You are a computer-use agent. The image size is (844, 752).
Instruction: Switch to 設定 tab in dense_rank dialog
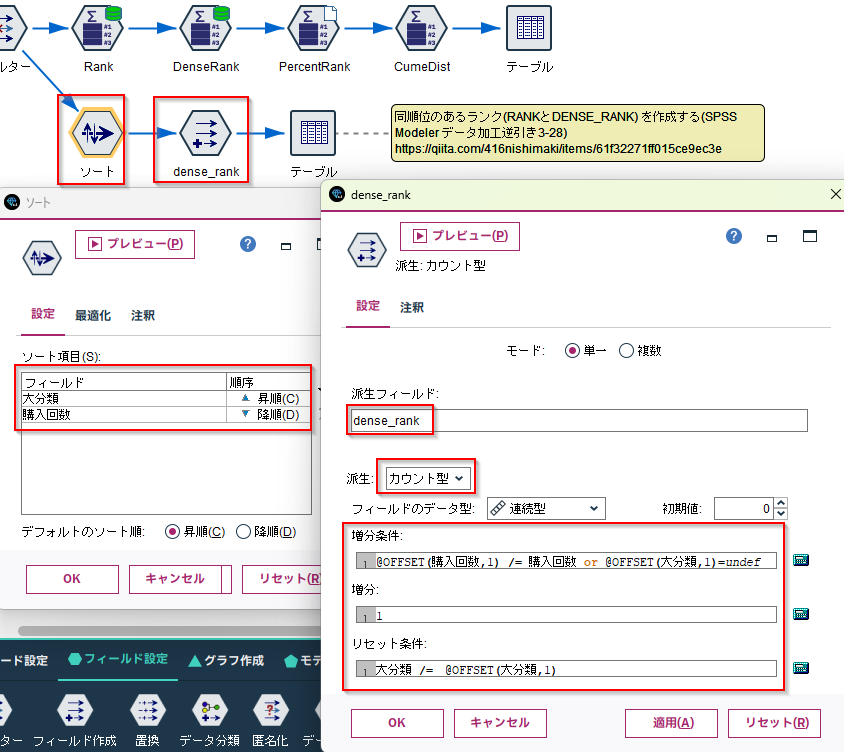click(368, 306)
